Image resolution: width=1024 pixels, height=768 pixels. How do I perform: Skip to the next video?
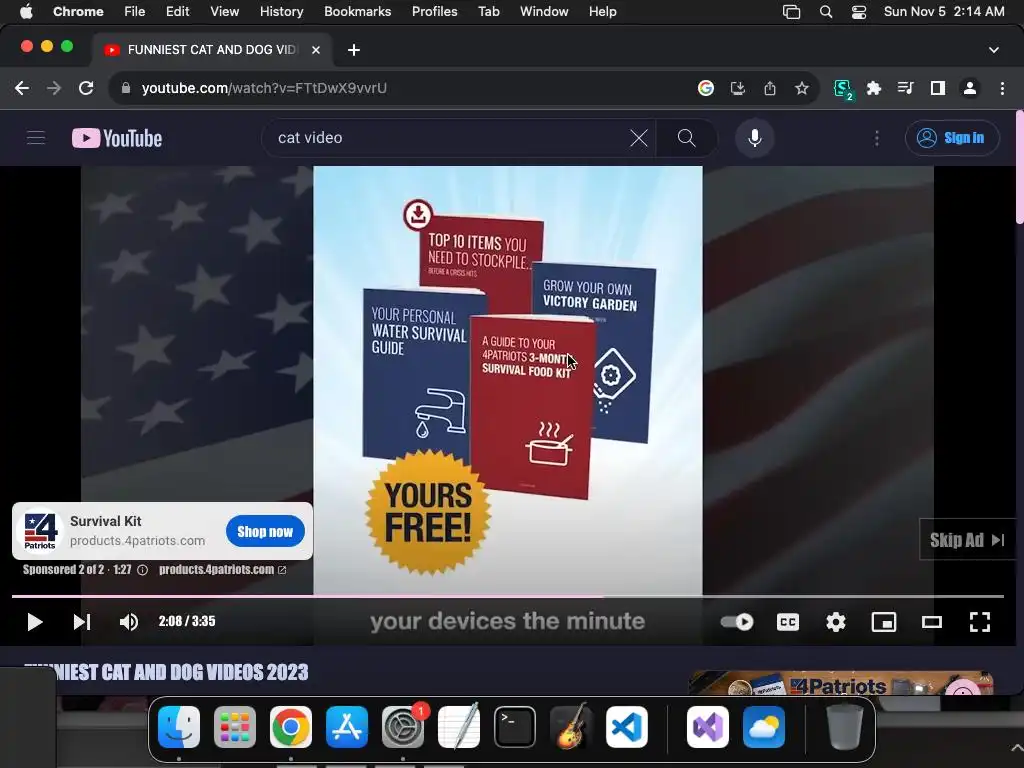coord(82,622)
